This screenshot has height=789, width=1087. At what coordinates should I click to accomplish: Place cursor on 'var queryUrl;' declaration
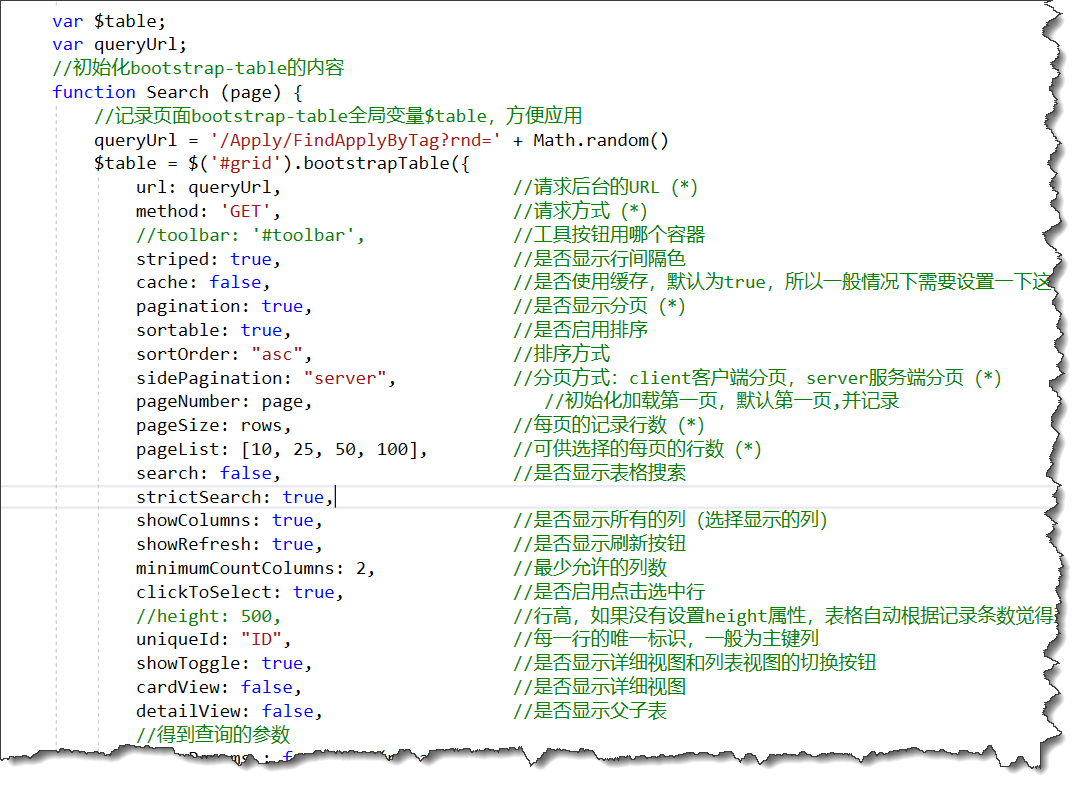tap(120, 44)
